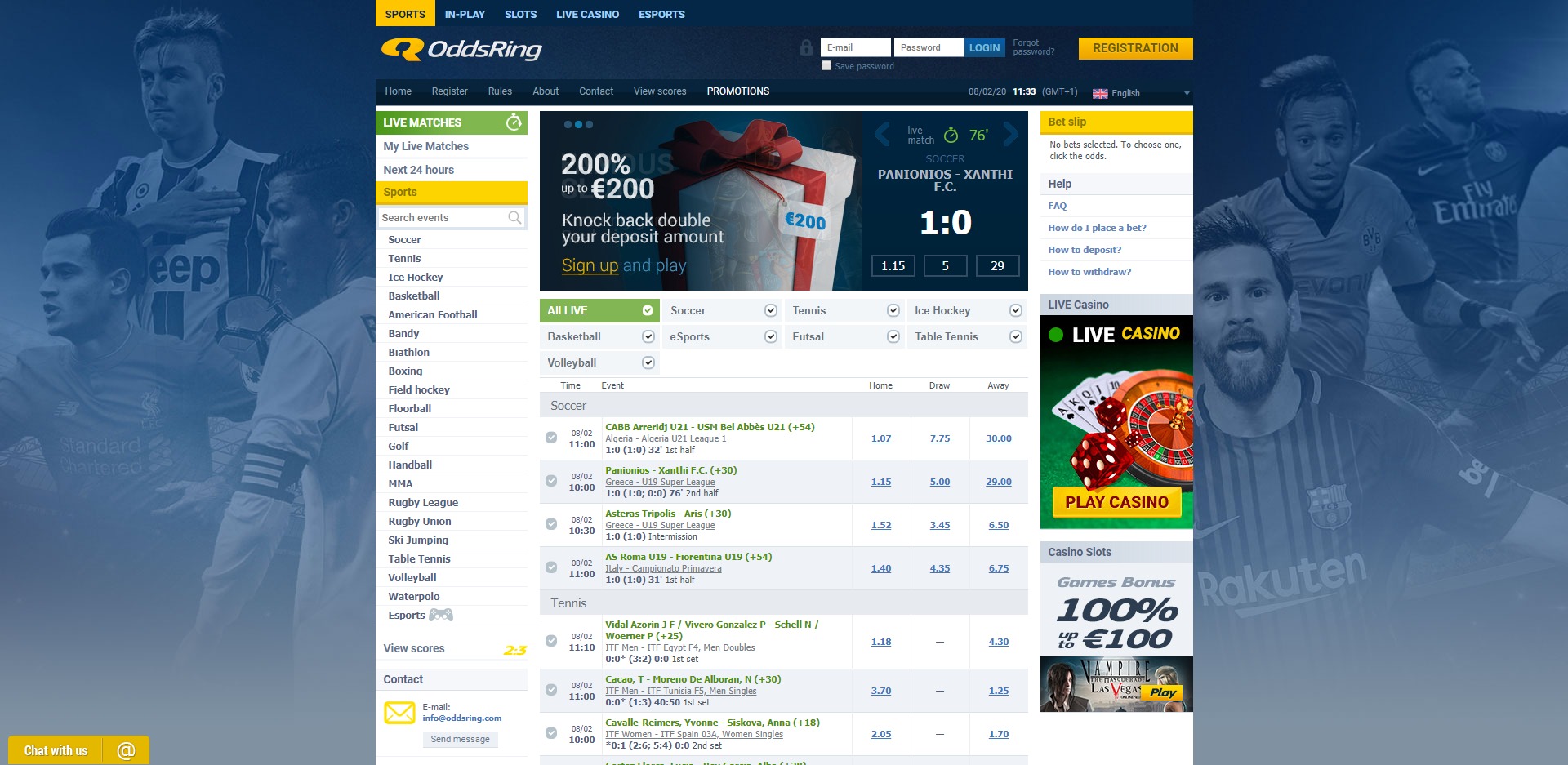Toggle the eSports live filter
The width and height of the screenshot is (1568, 765).
[x=770, y=336]
